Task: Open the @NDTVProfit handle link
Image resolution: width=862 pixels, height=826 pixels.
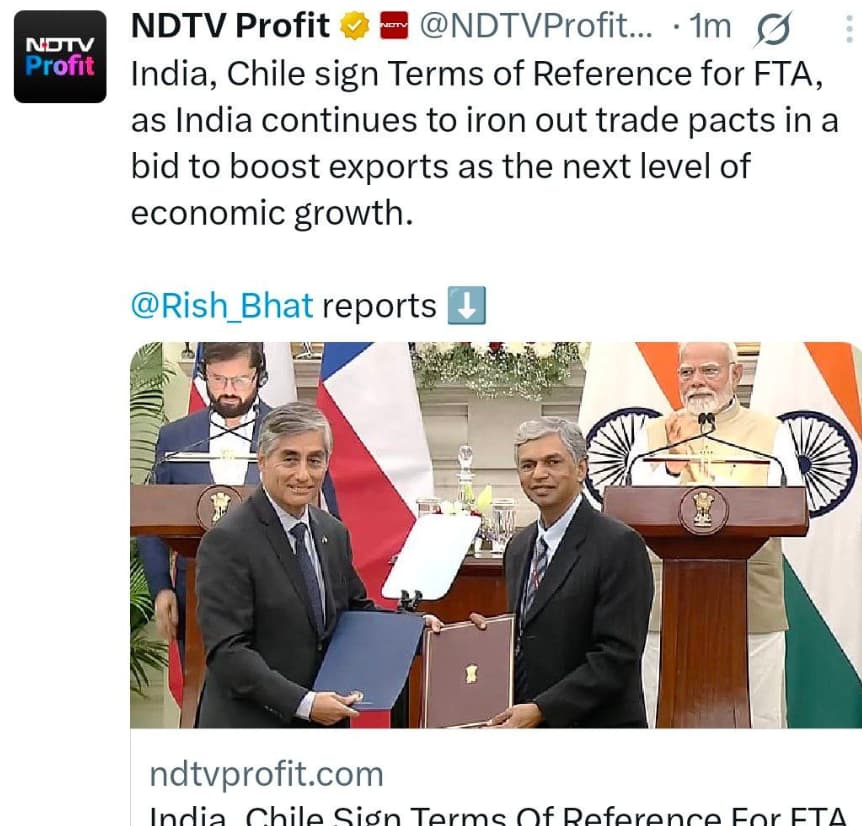Action: tap(536, 26)
